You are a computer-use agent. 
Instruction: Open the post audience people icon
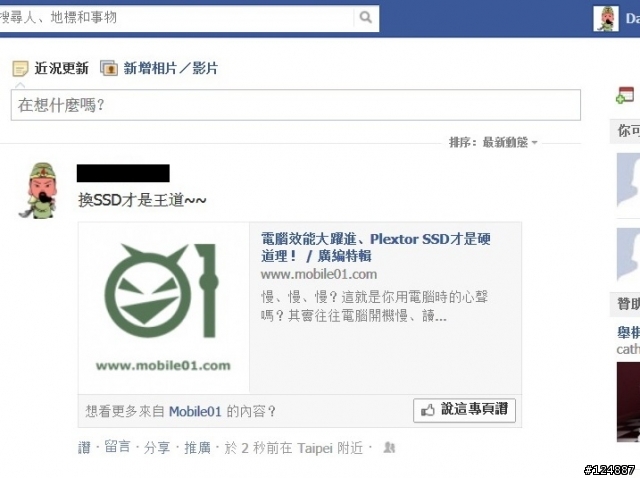tap(389, 448)
